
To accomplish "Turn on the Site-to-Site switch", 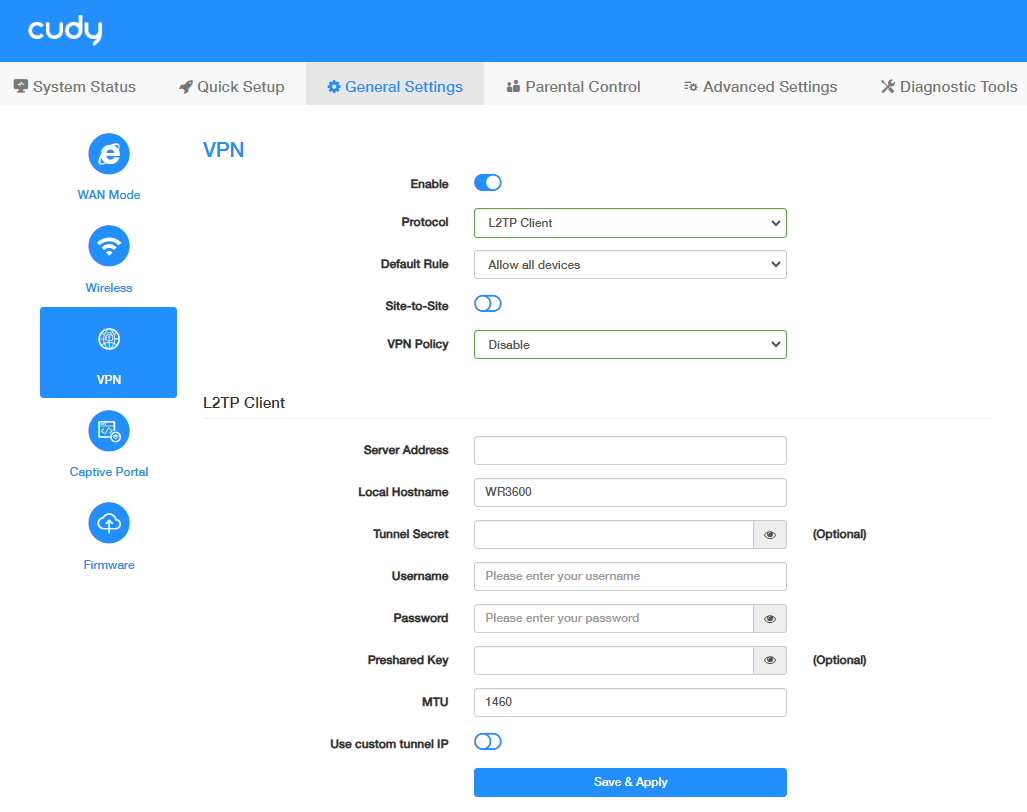I will click(487, 304).
